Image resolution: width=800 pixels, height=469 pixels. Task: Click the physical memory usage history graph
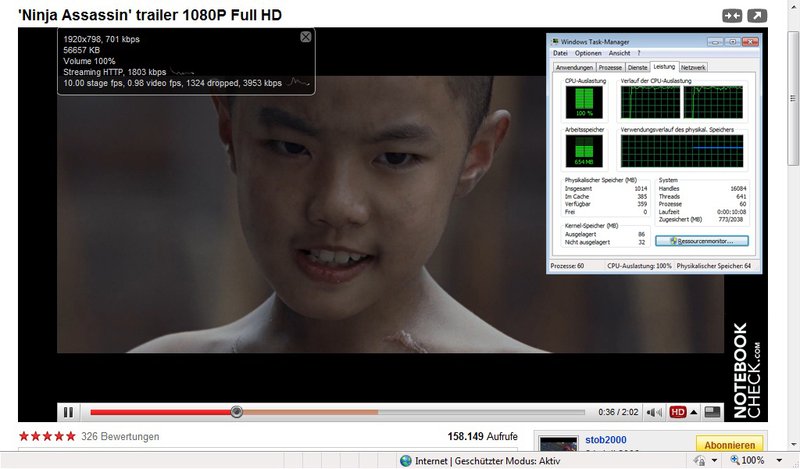pos(682,151)
